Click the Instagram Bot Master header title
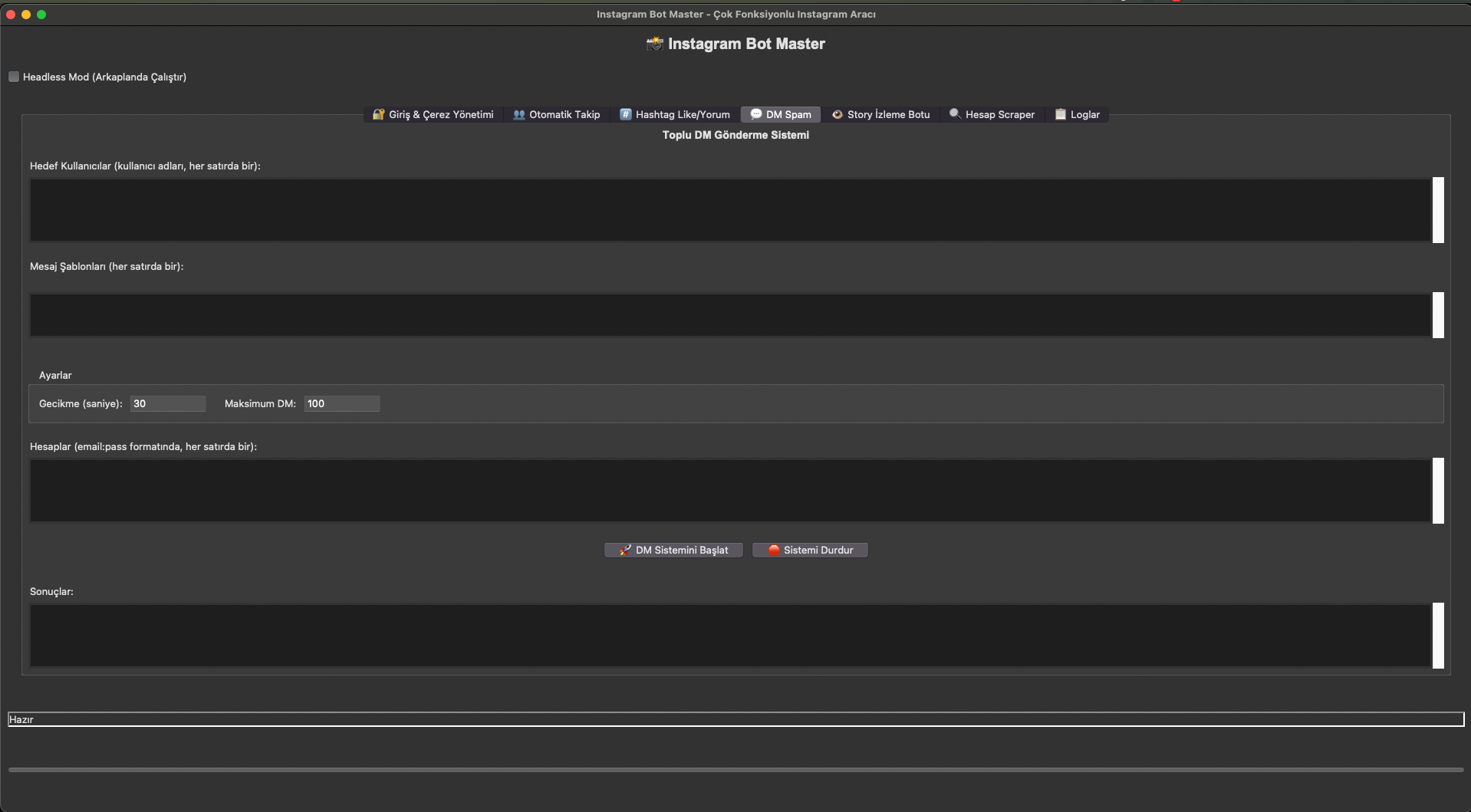 735,44
